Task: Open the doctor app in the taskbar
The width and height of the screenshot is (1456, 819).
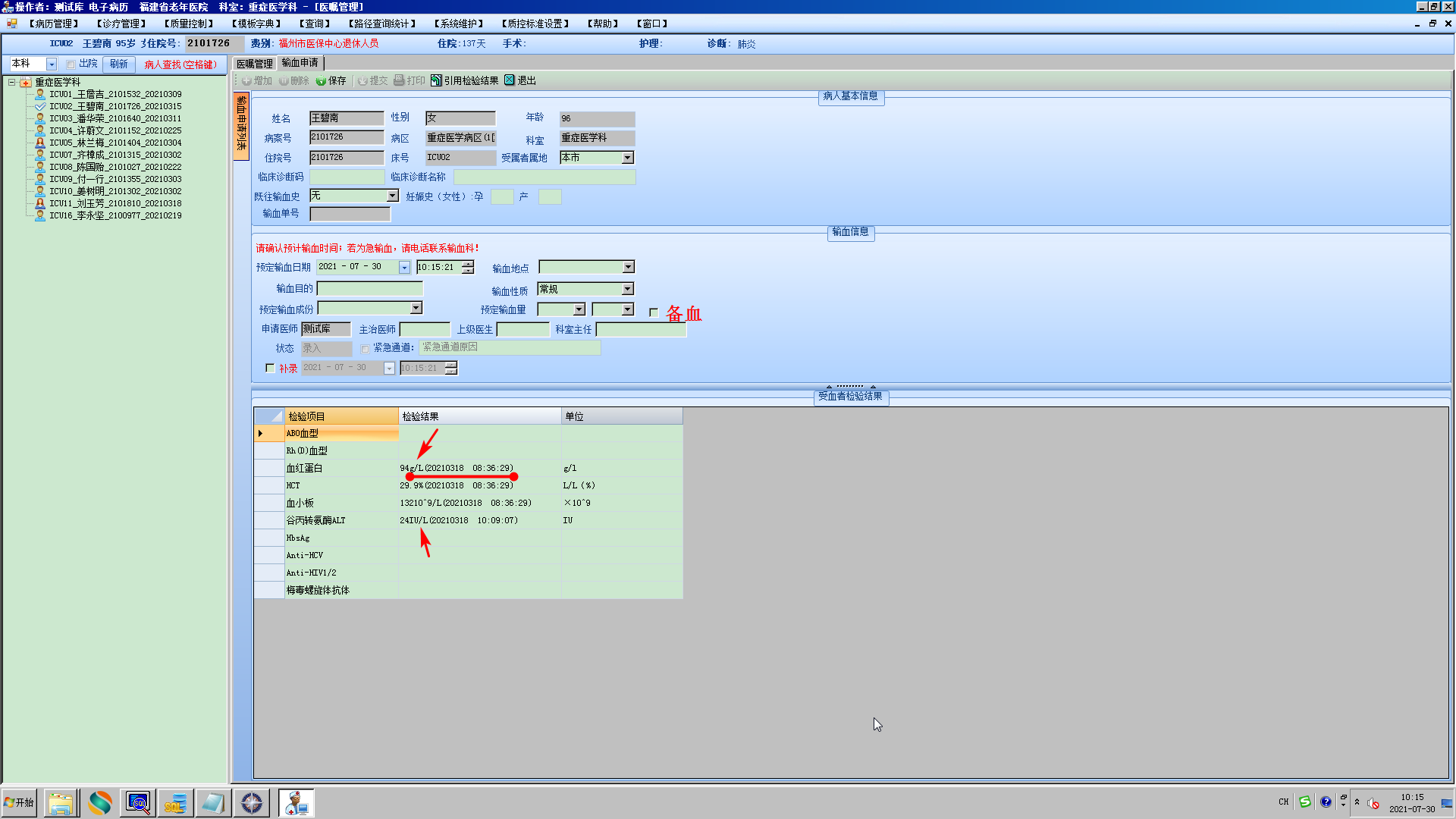Action: [x=296, y=802]
